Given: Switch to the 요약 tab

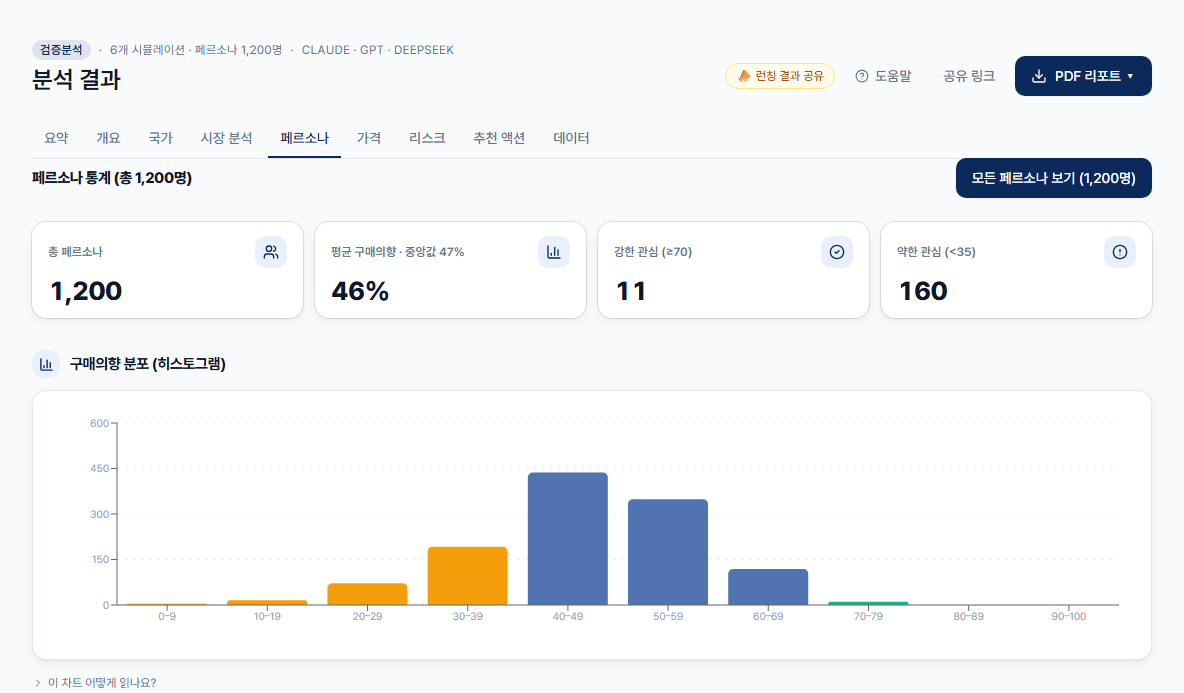Looking at the screenshot, I should [56, 138].
